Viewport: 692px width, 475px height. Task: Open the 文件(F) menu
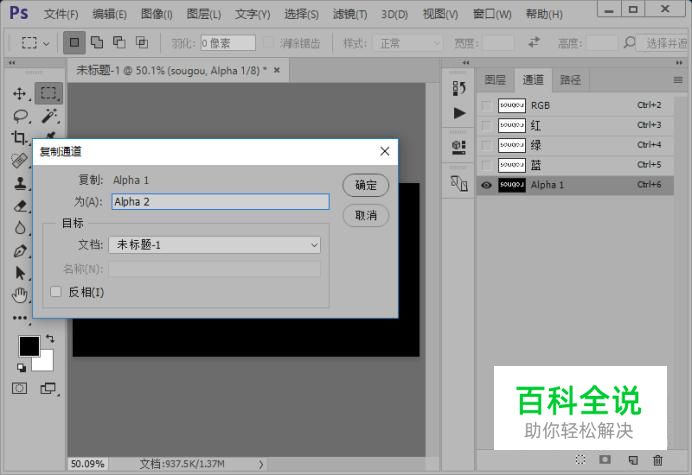(x=61, y=14)
